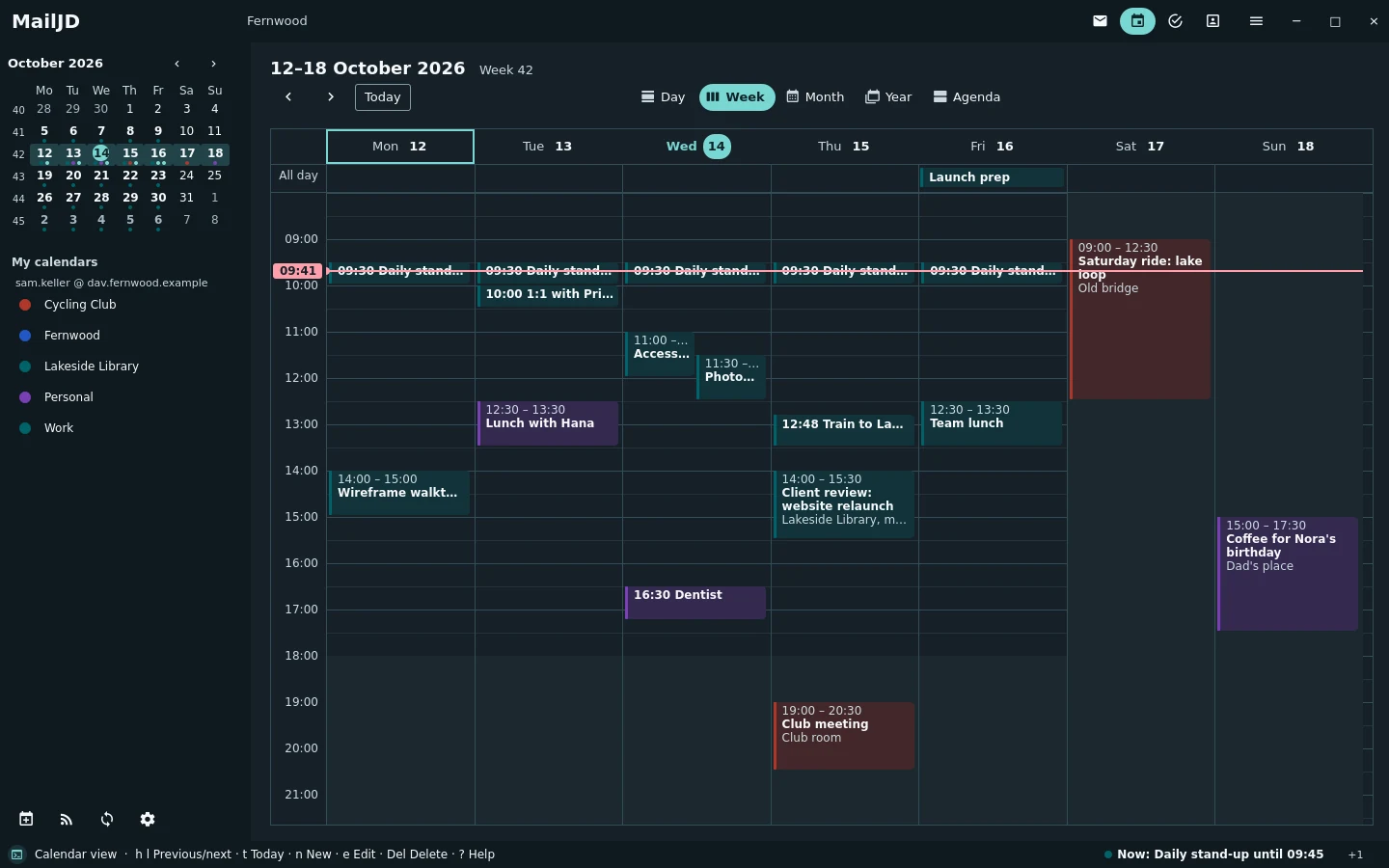Select the Wed 14 column header
The width and height of the screenshot is (1389, 868).
point(697,147)
